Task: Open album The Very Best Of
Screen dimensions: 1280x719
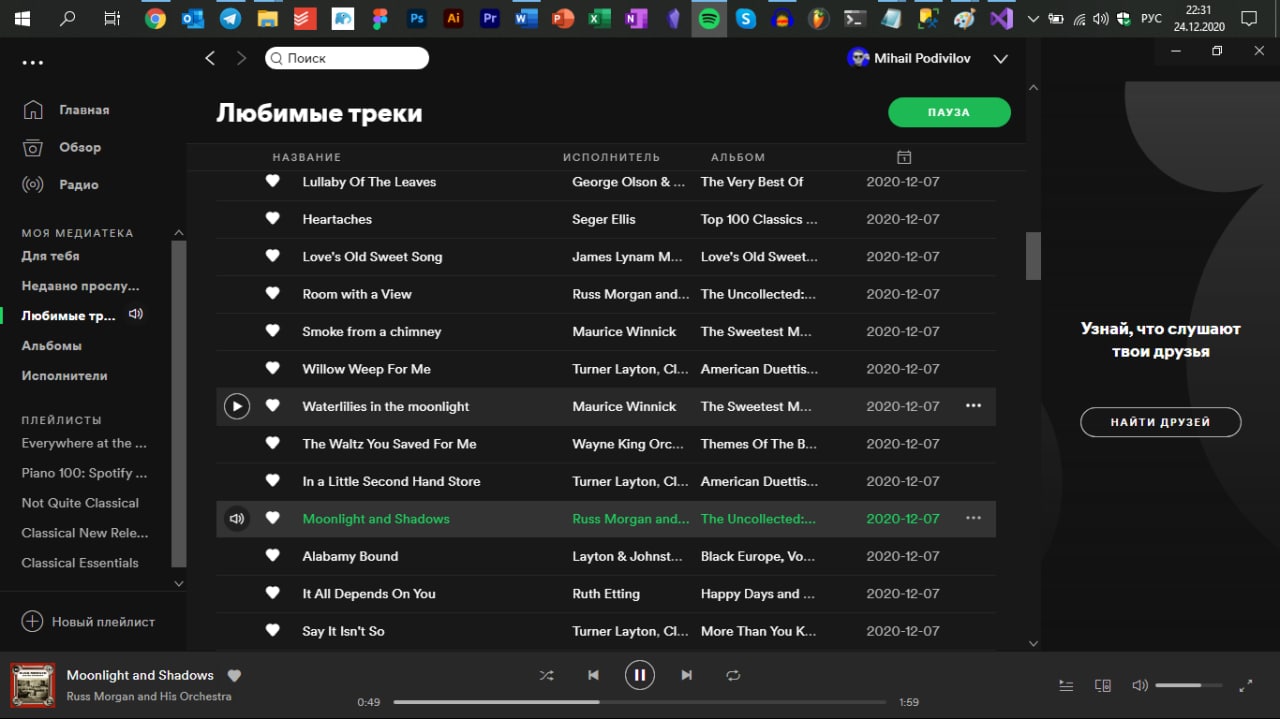Action: coord(752,182)
